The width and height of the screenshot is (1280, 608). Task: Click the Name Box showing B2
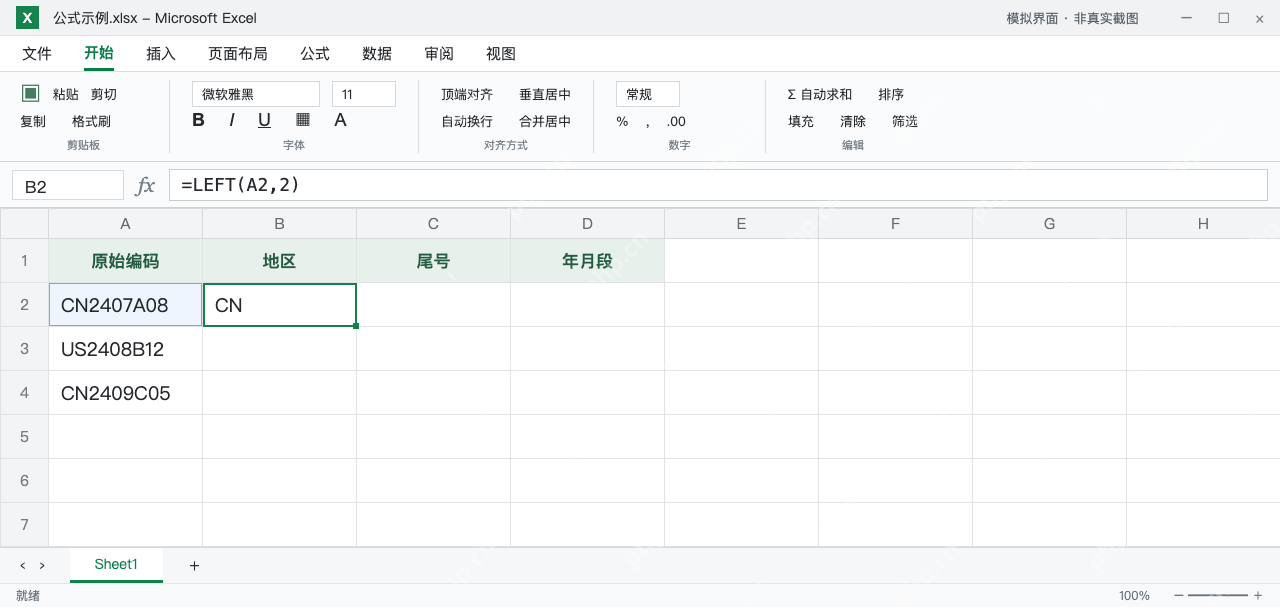[68, 186]
